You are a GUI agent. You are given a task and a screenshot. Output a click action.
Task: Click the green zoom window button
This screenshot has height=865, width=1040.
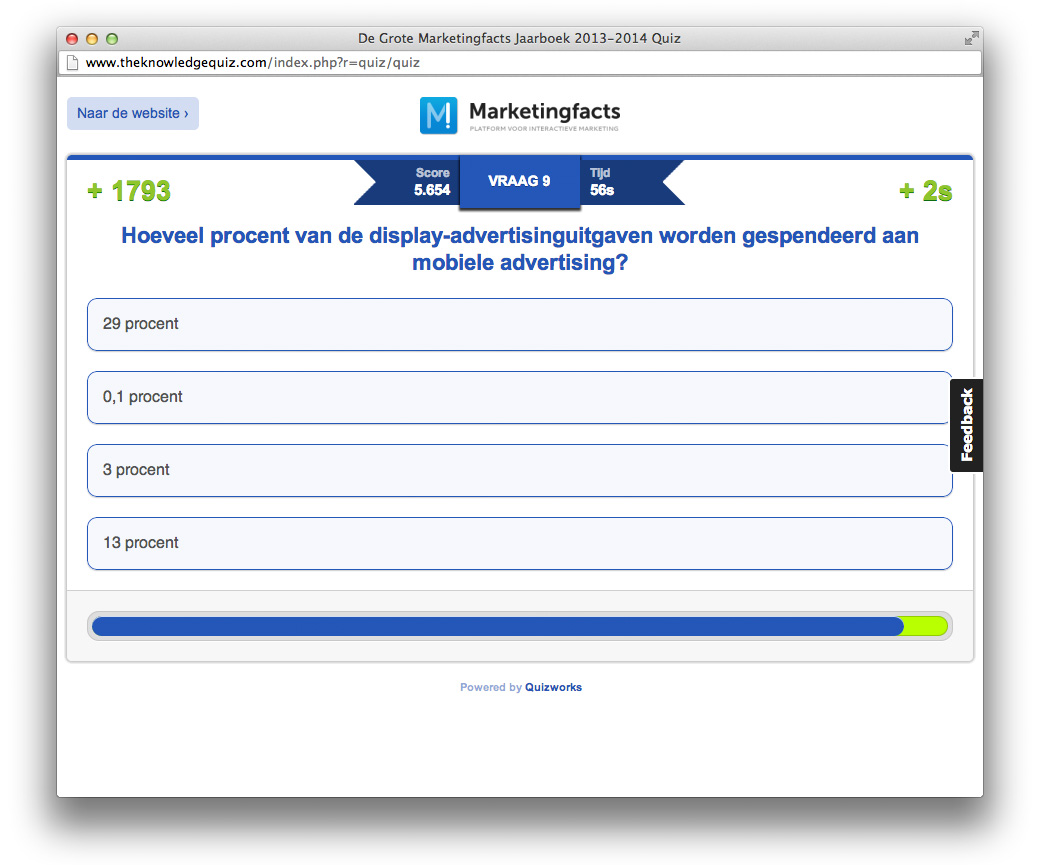(112, 39)
